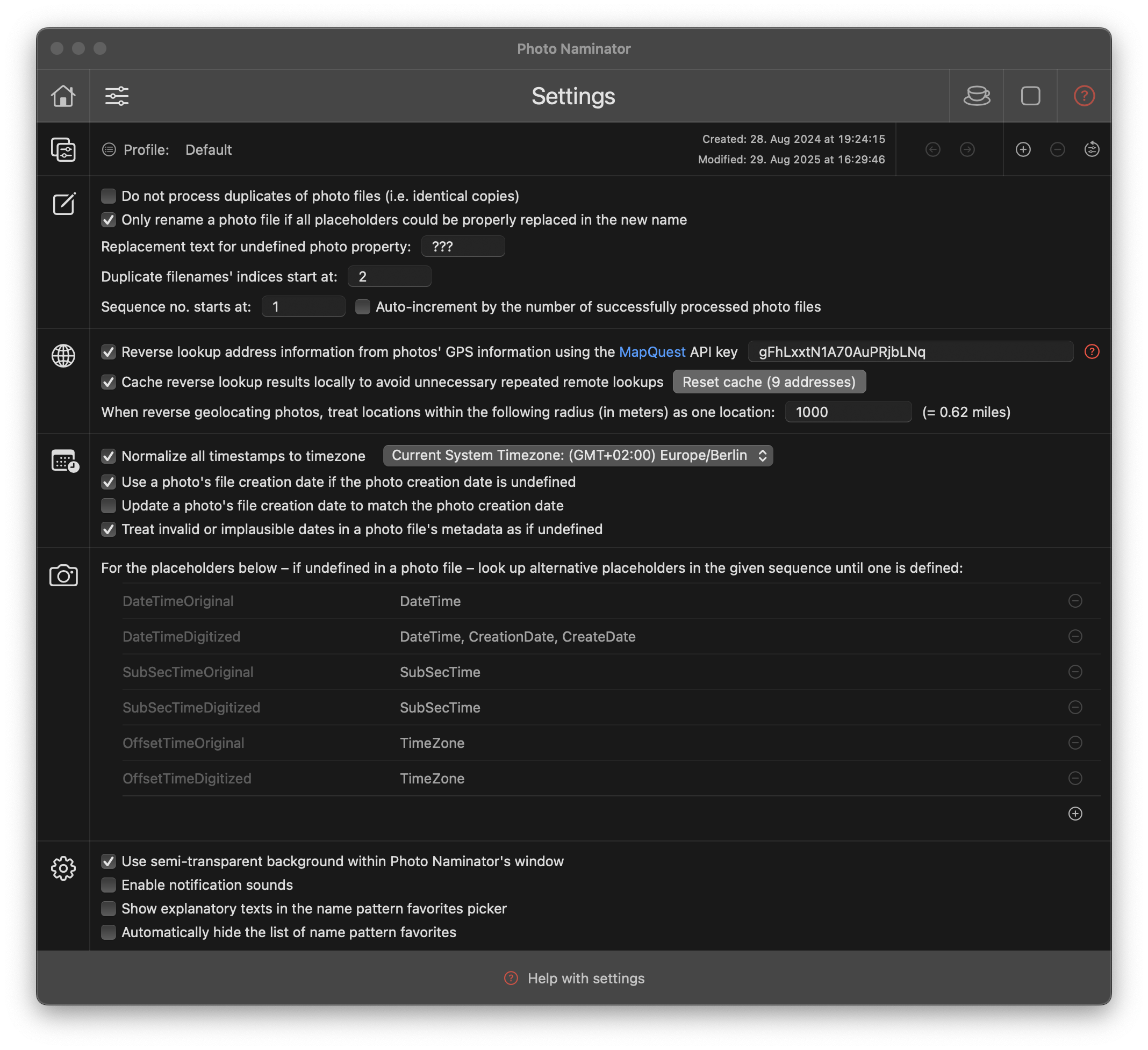Click the reset profile circular arrow icon
Screen dimensions: 1148x1050
1091,149
